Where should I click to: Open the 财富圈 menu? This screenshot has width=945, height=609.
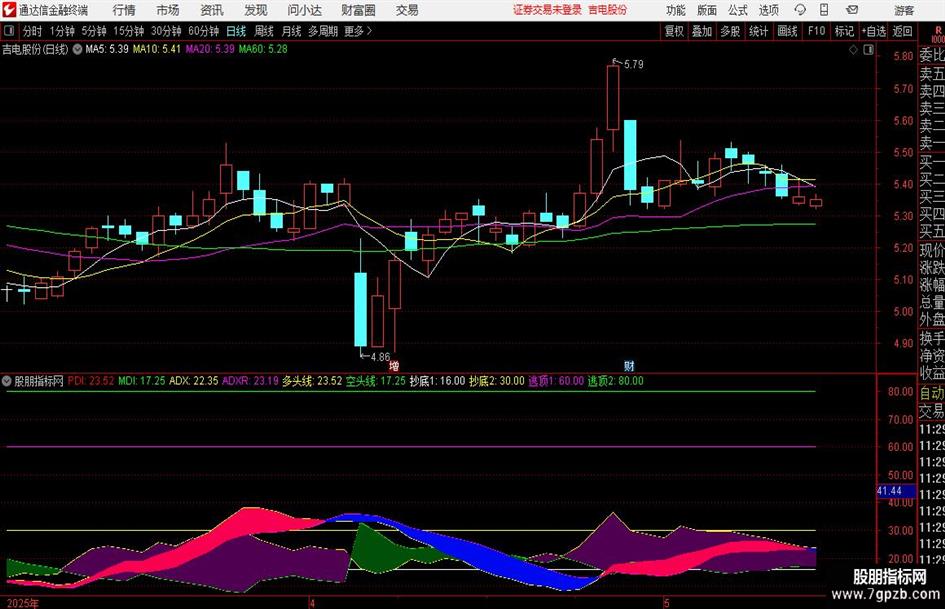tap(358, 10)
